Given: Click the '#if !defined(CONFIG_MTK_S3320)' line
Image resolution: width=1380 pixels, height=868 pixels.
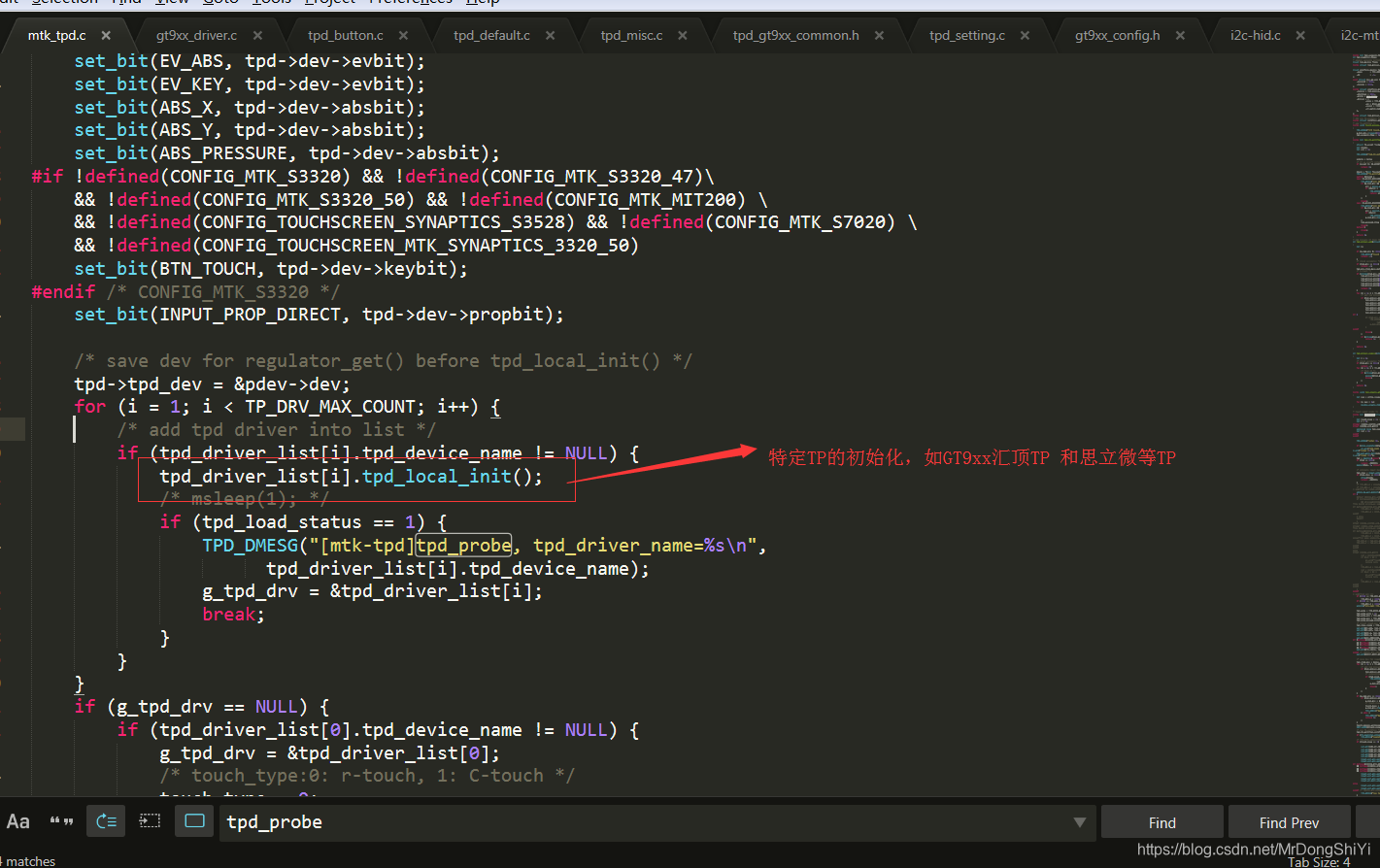Looking at the screenshot, I should point(373,177).
